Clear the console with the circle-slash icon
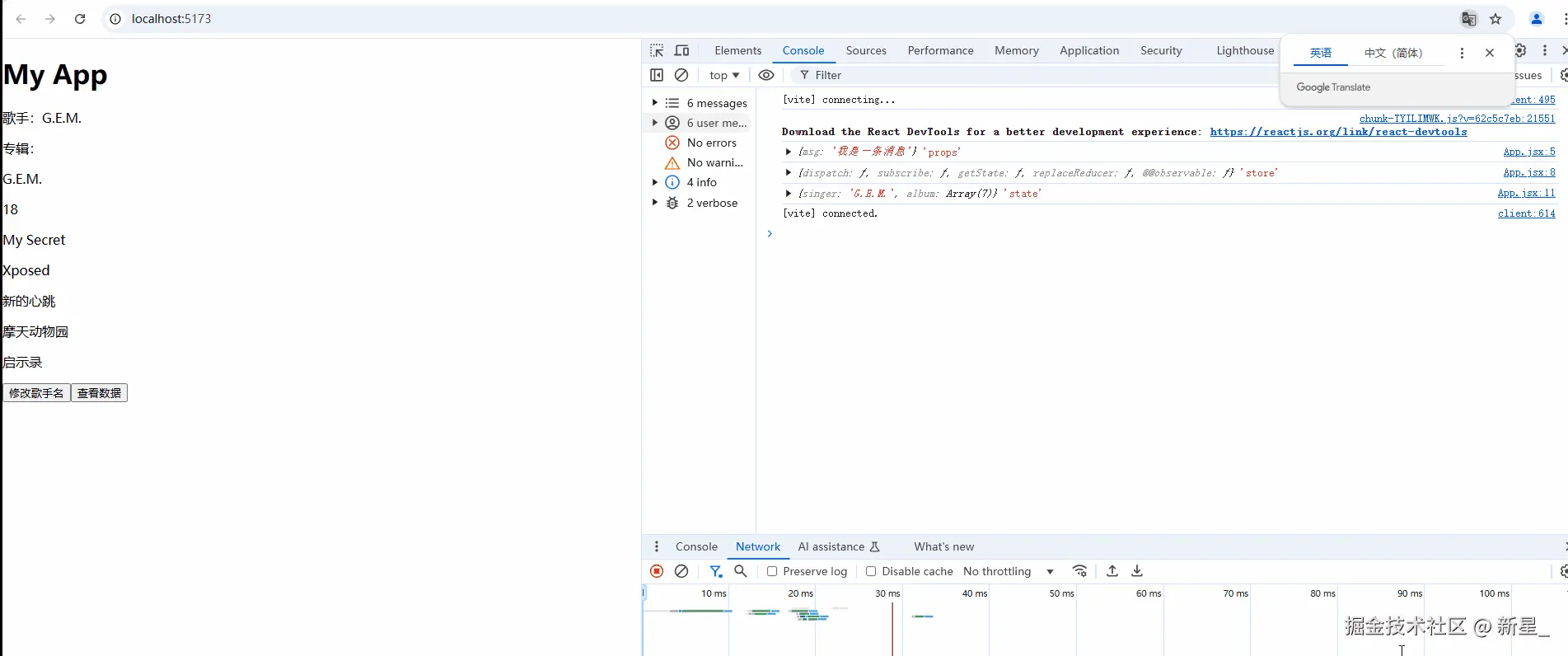This screenshot has width=1568, height=656. coord(681,75)
